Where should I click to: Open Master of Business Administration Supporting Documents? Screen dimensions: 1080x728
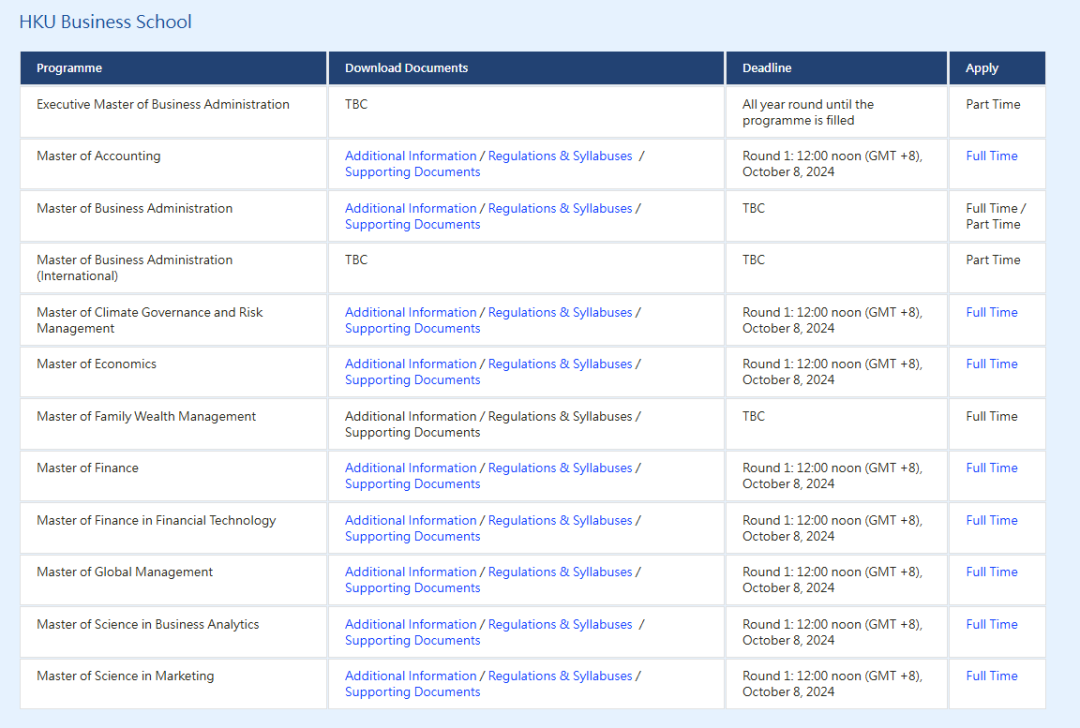(412, 225)
